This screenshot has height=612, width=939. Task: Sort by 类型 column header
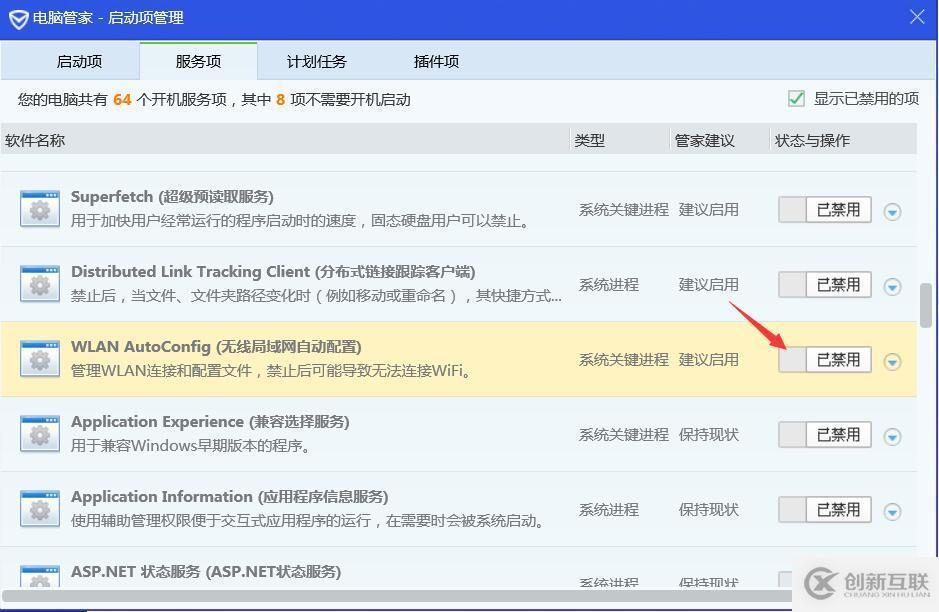pos(619,140)
